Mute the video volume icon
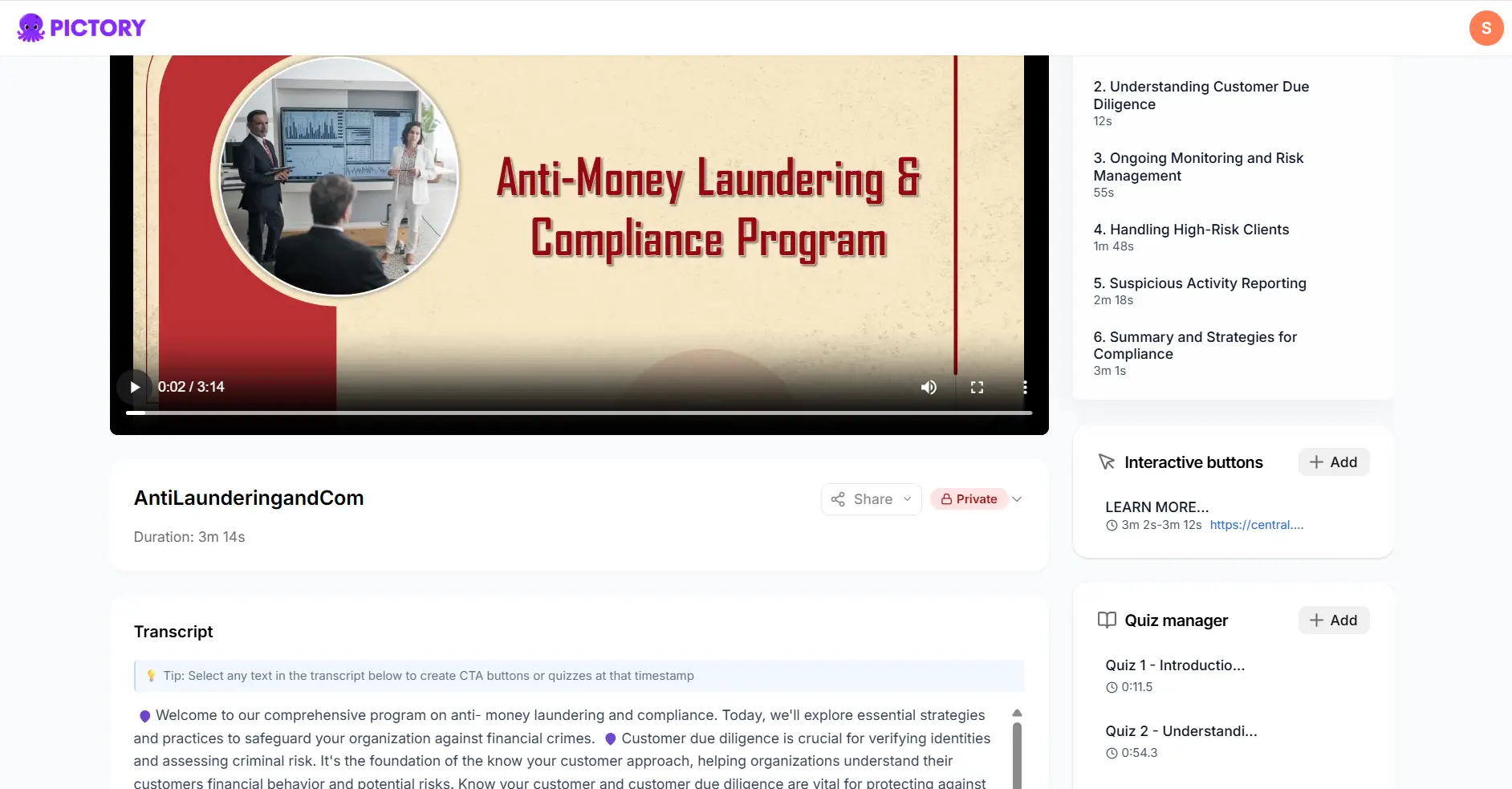The image size is (1512, 789). [929, 387]
